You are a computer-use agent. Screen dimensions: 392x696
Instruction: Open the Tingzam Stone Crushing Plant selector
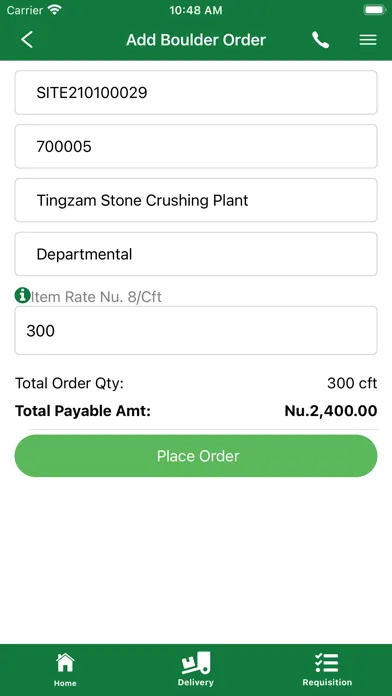[x=196, y=200]
